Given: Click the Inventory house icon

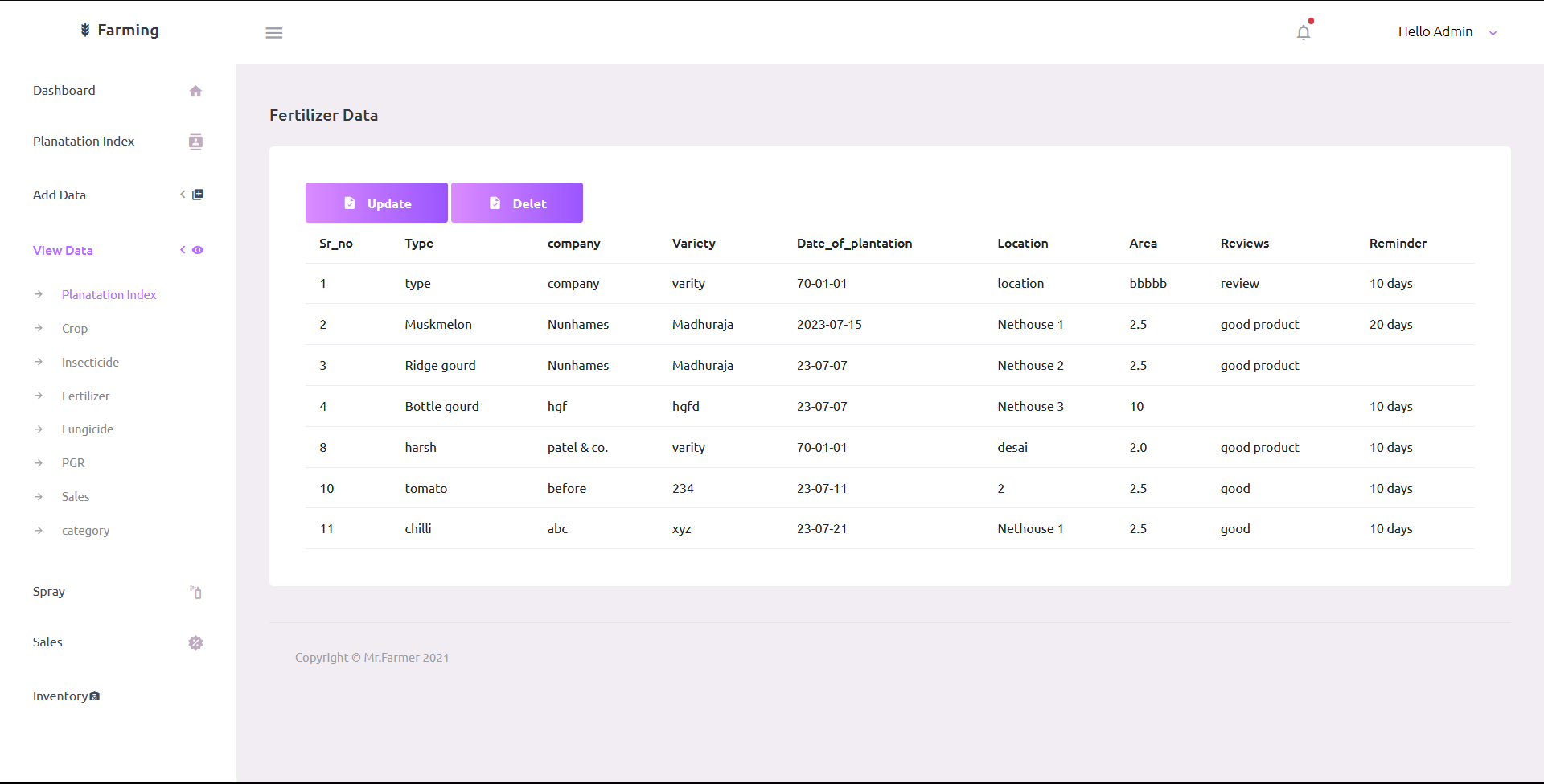Looking at the screenshot, I should pyautogui.click(x=93, y=696).
